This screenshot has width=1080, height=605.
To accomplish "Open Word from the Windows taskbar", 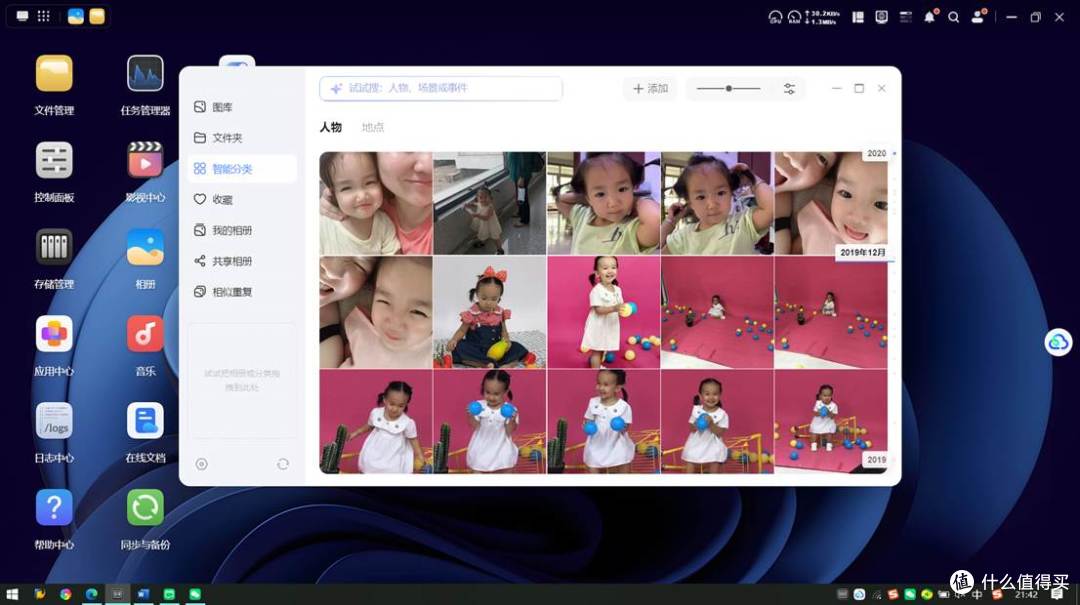I will tap(143, 594).
